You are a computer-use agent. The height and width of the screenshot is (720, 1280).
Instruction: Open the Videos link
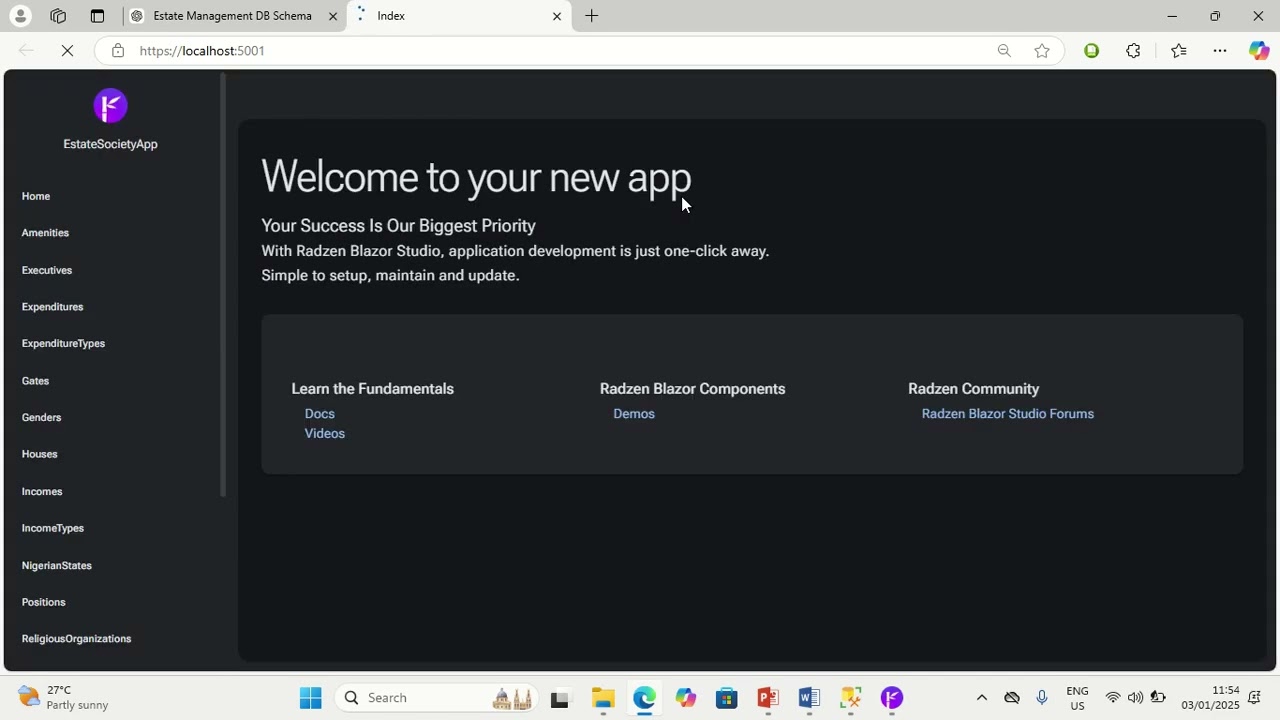coord(325,434)
